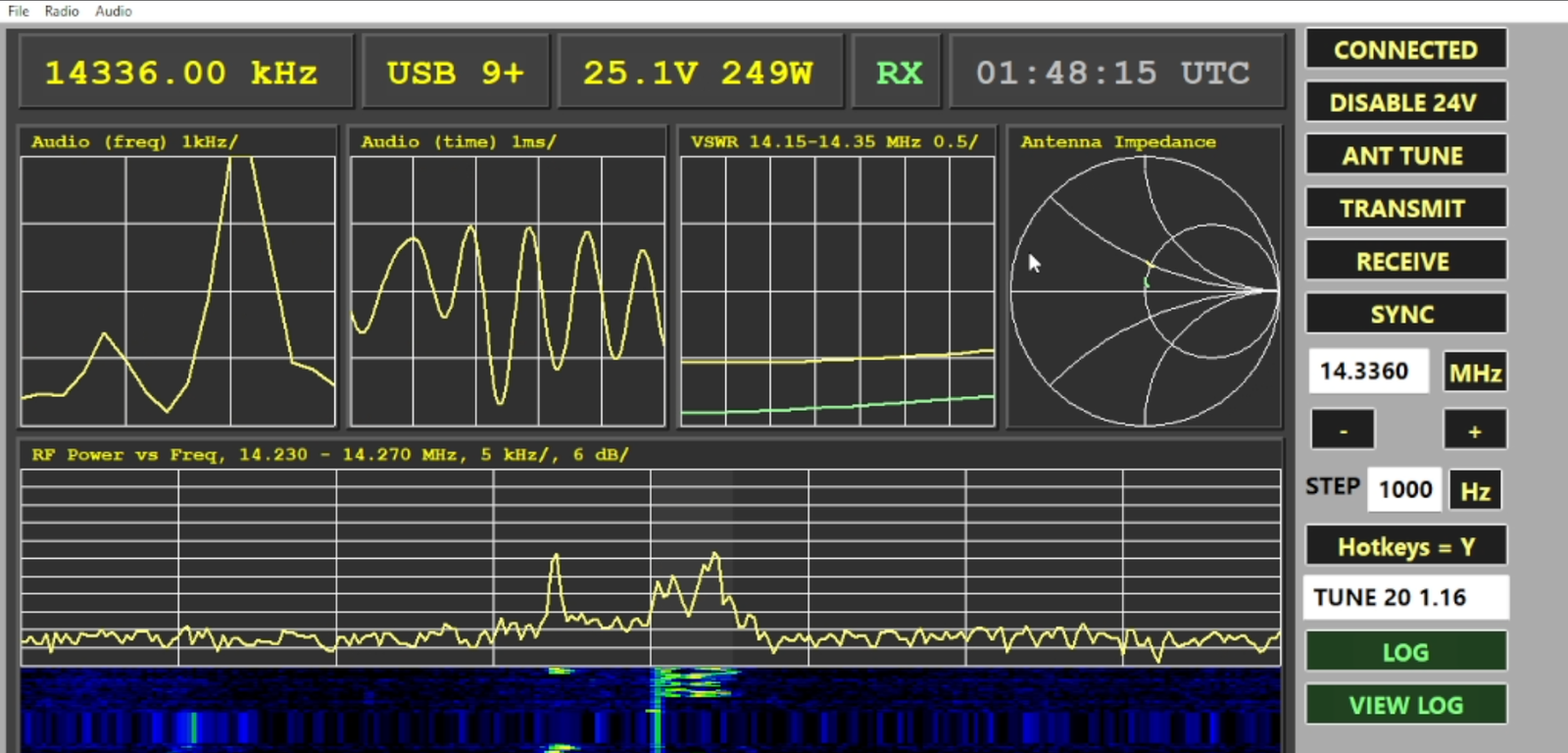1568x753 pixels.
Task: Decrease frequency with the minus button
Action: click(1344, 430)
